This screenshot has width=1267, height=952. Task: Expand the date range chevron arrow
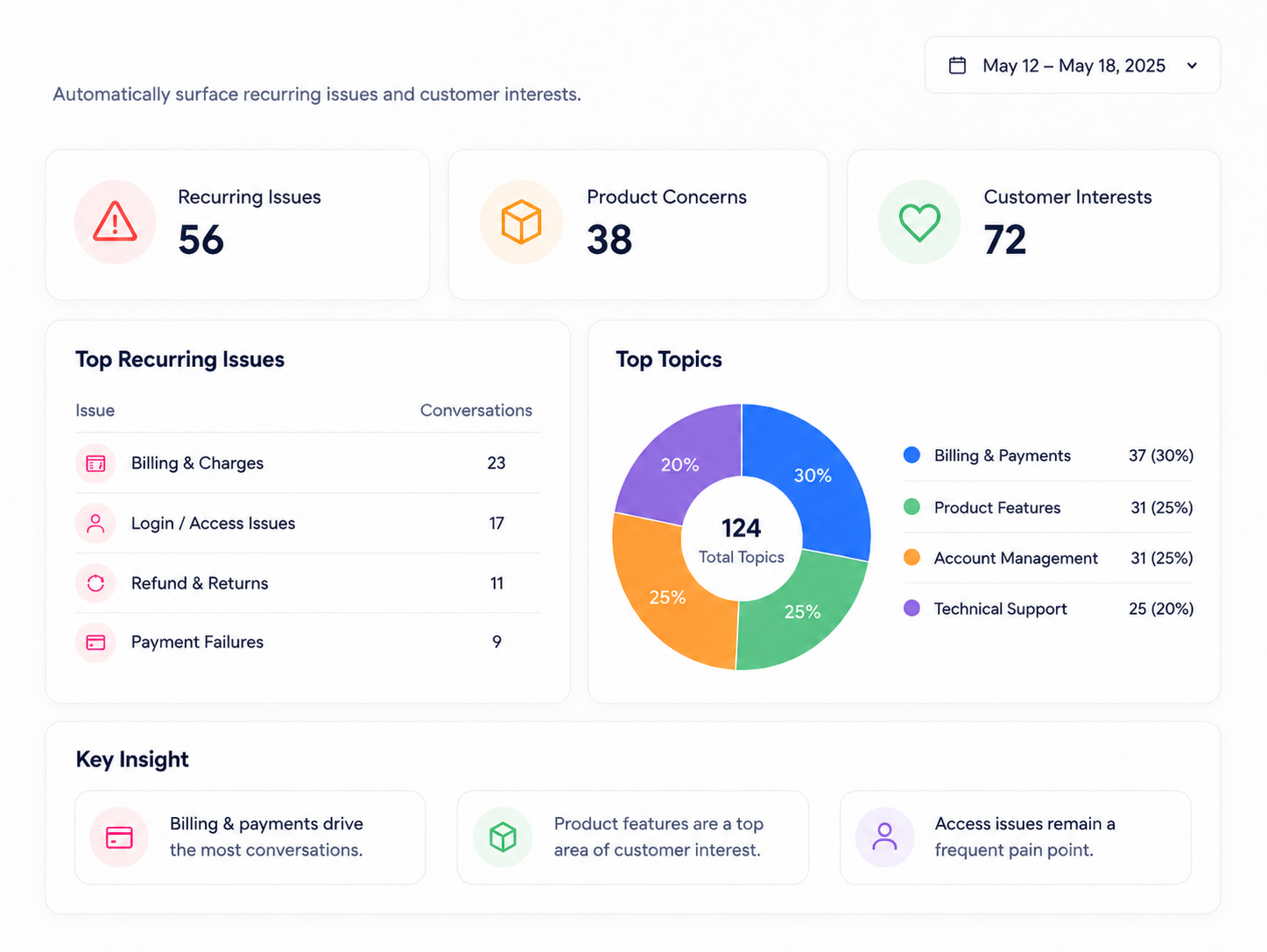1192,66
